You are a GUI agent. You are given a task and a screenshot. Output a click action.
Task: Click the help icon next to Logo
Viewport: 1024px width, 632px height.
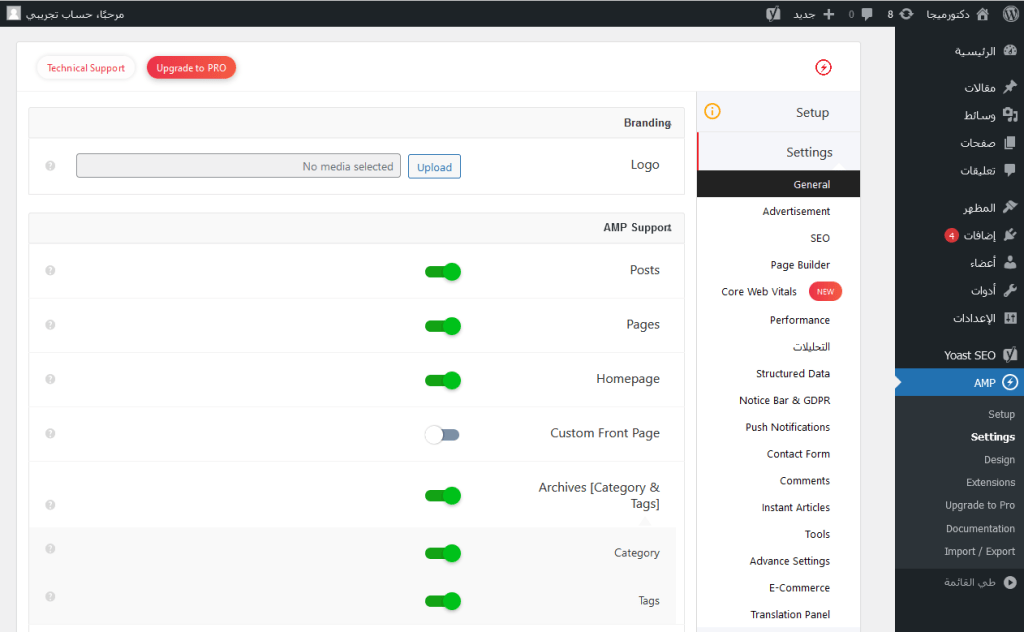pyautogui.click(x=50, y=166)
